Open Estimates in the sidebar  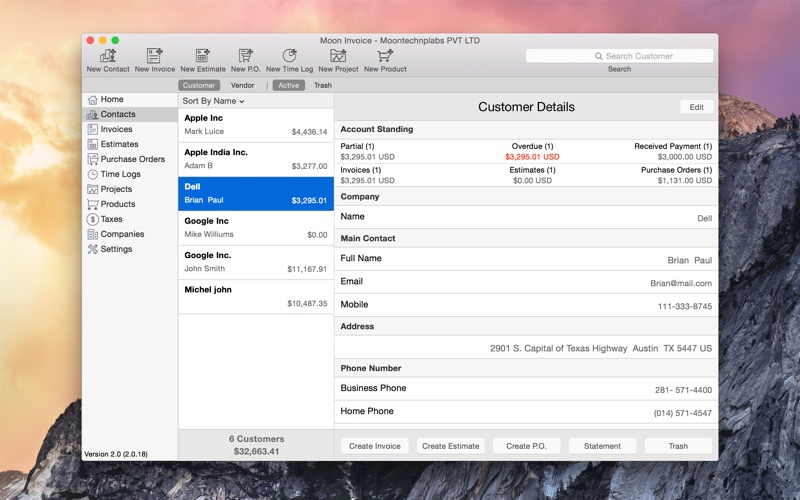click(x=130, y=144)
